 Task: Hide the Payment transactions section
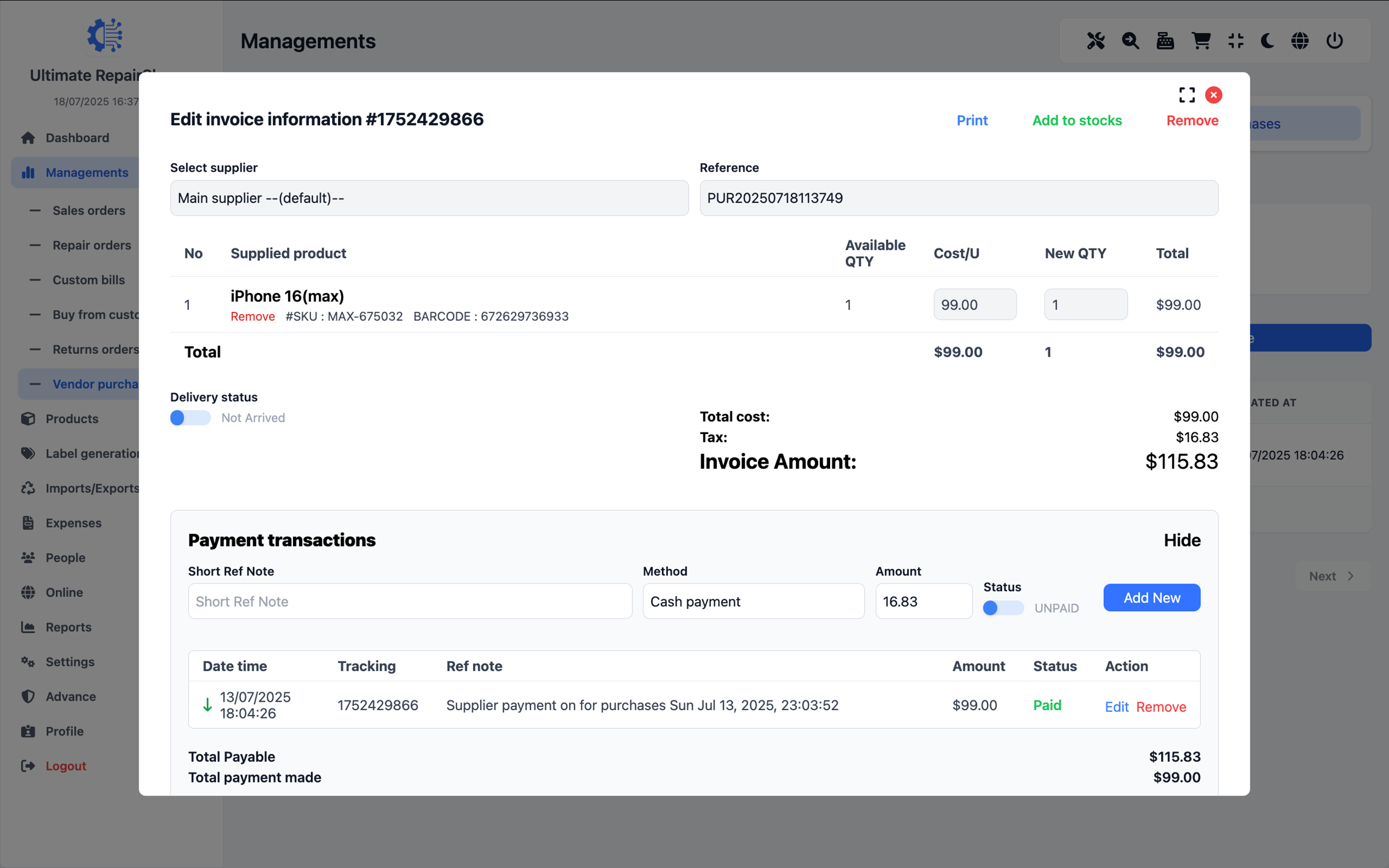point(1182,540)
